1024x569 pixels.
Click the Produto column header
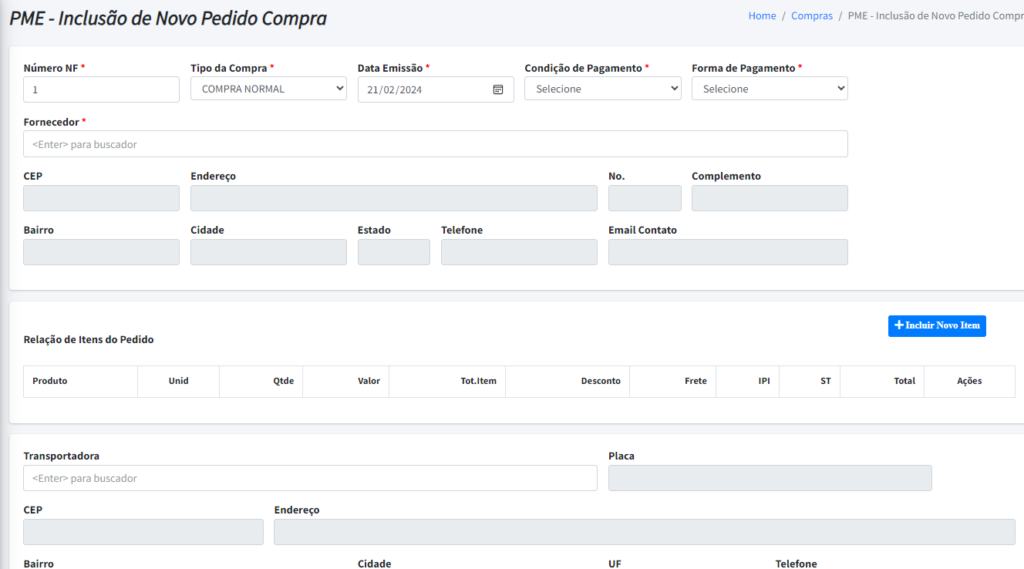[x=50, y=381]
